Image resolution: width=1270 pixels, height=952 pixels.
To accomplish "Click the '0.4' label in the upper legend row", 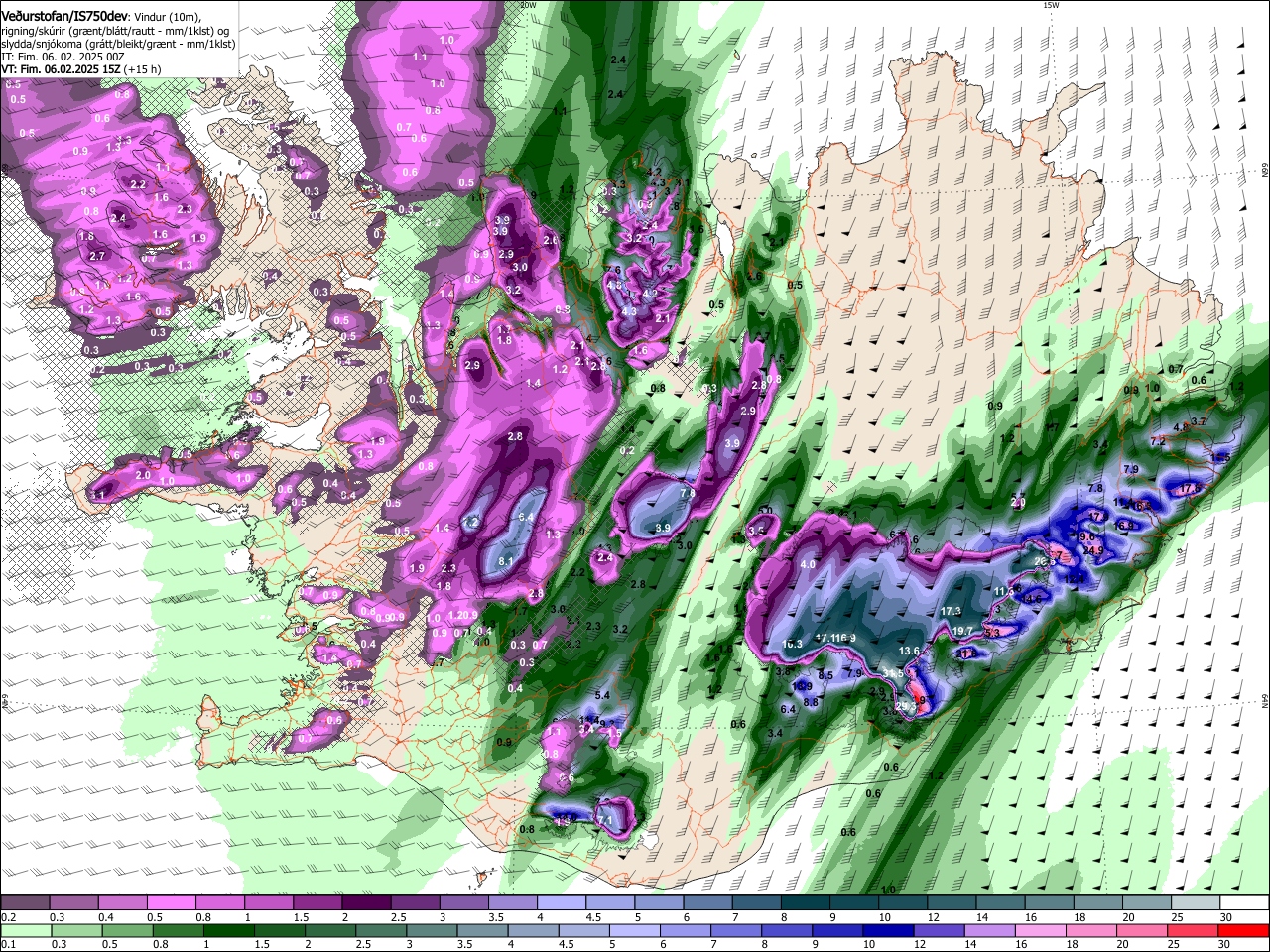I will pyautogui.click(x=106, y=917).
